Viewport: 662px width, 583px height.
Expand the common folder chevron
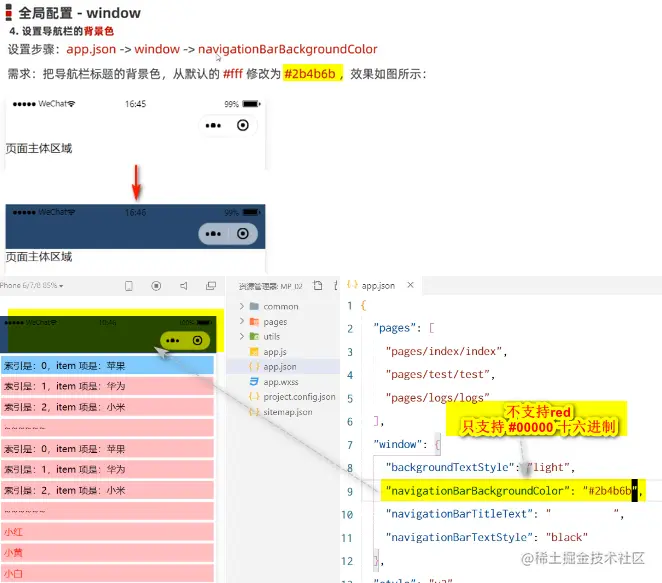(x=242, y=306)
